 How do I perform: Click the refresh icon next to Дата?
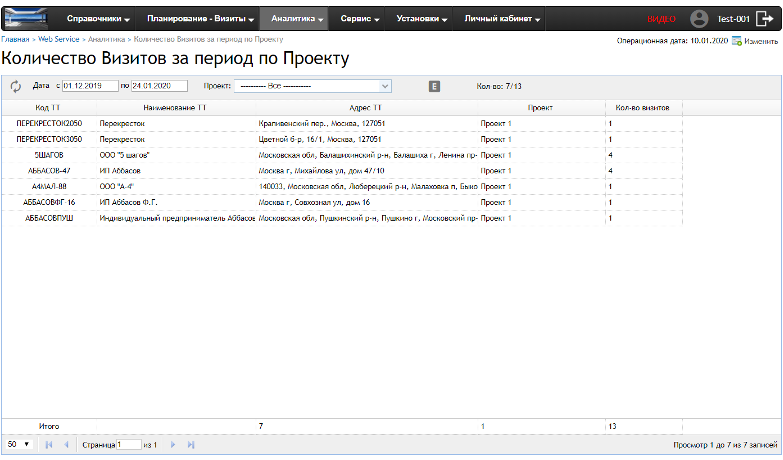(16, 86)
